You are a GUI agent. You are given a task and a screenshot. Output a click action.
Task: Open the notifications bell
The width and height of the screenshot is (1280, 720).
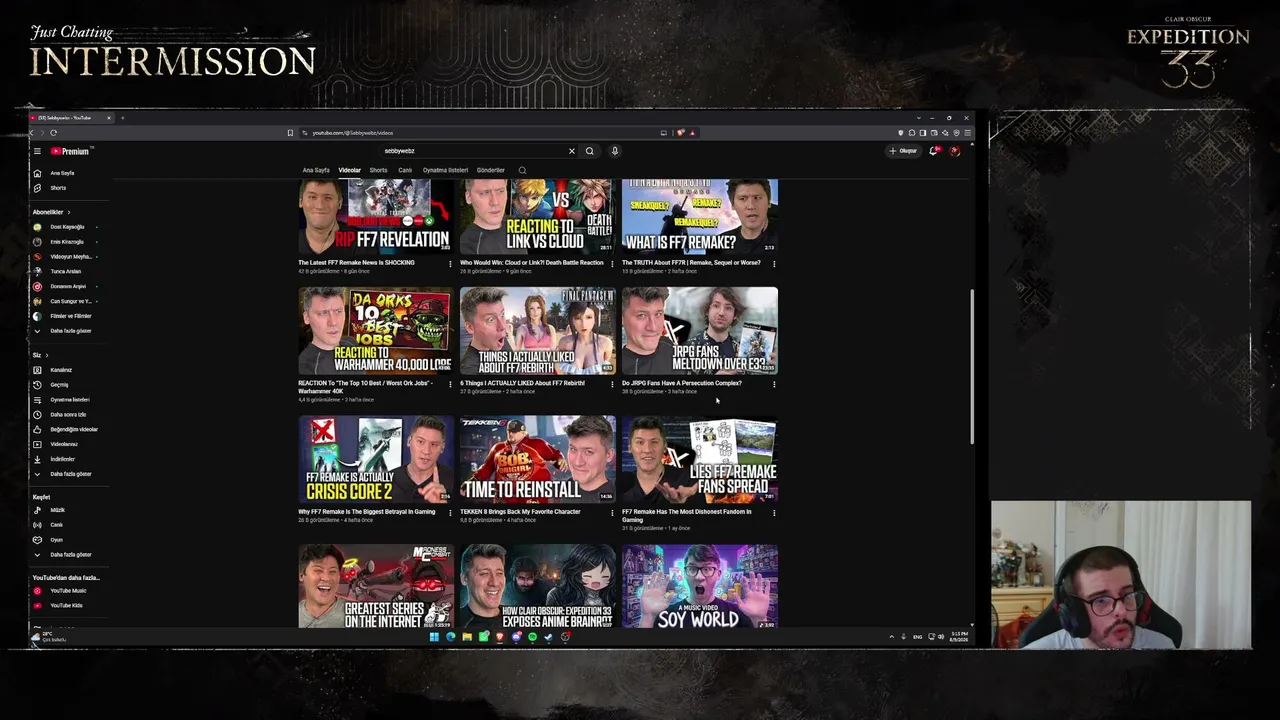click(933, 151)
